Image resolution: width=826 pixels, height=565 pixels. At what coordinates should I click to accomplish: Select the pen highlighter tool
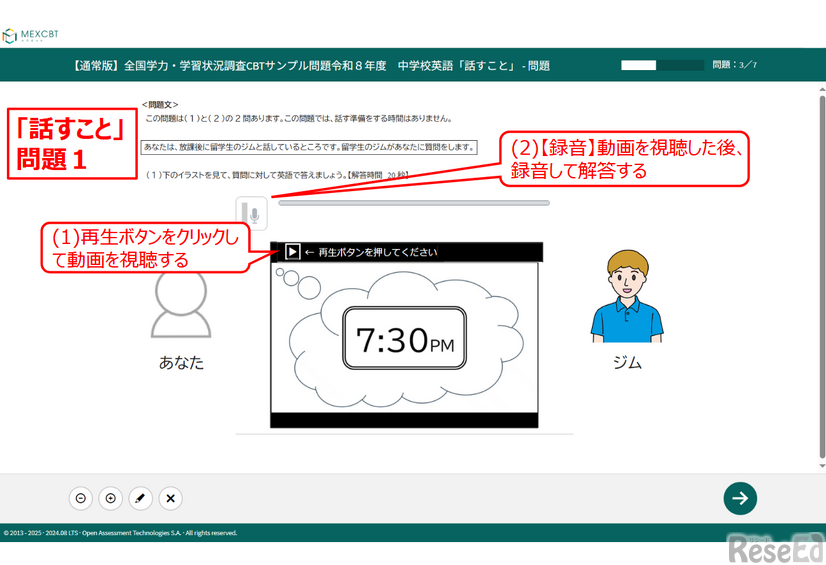tap(141, 498)
